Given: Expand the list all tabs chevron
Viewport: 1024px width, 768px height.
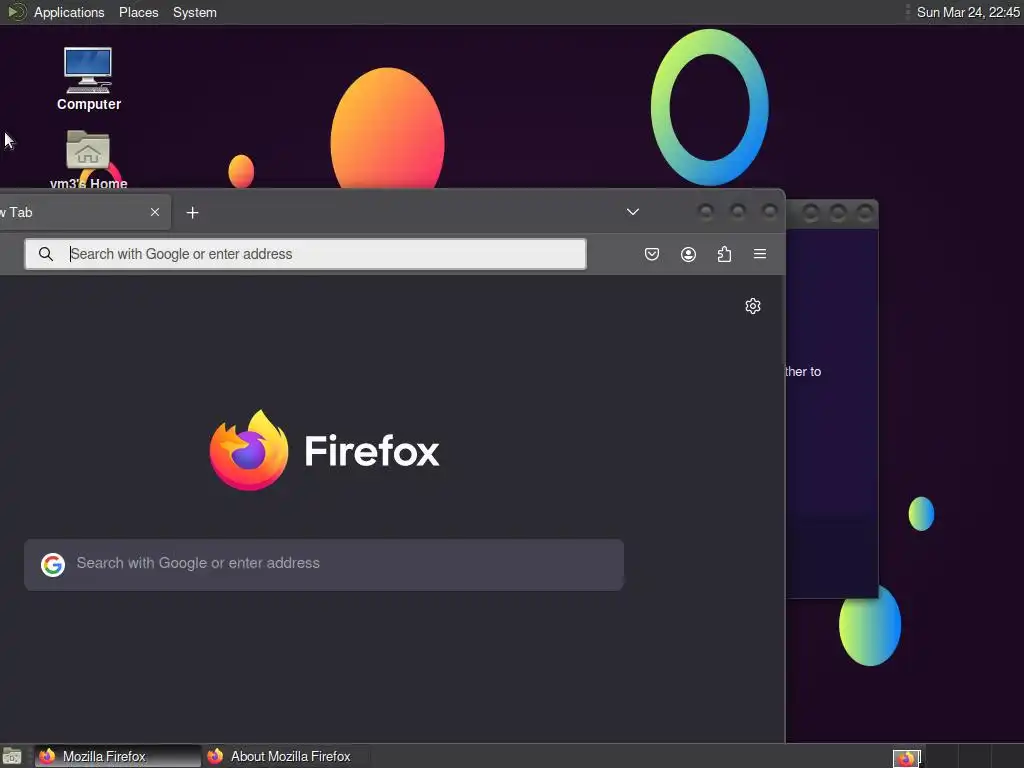Looking at the screenshot, I should coord(632,212).
